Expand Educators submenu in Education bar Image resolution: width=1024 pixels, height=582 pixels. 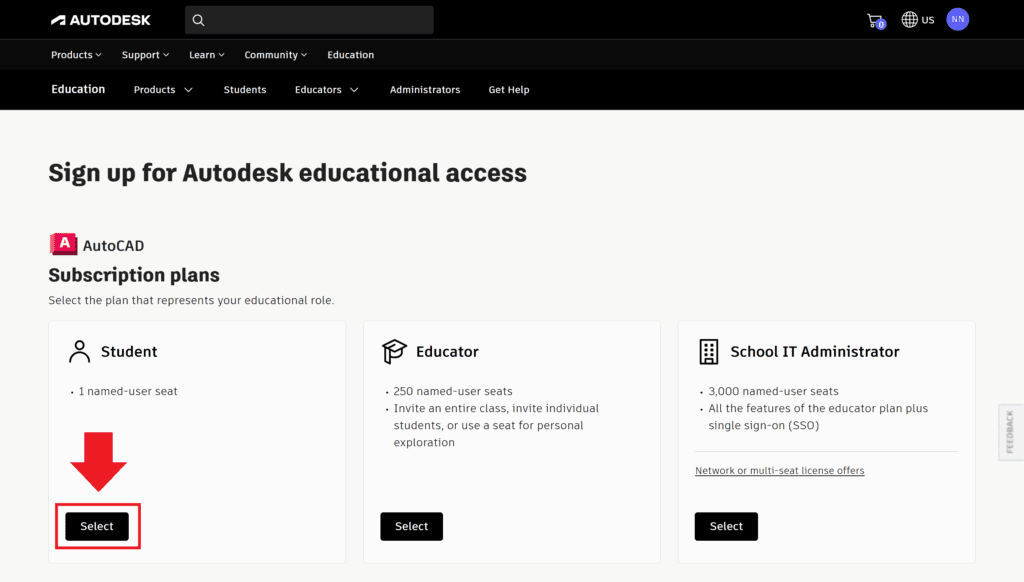pyautogui.click(x=326, y=90)
